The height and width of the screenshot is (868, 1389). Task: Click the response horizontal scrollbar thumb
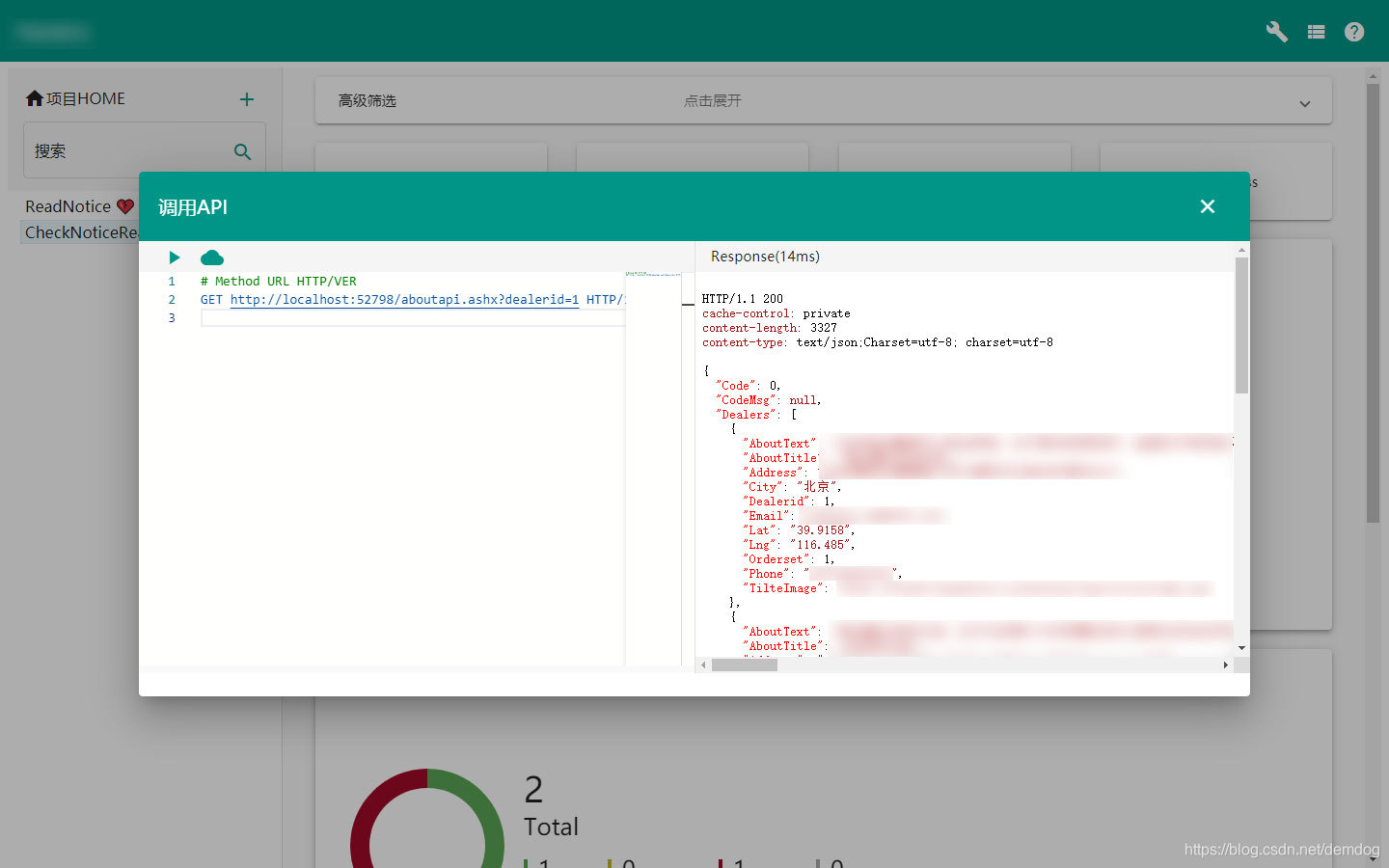pyautogui.click(x=744, y=665)
